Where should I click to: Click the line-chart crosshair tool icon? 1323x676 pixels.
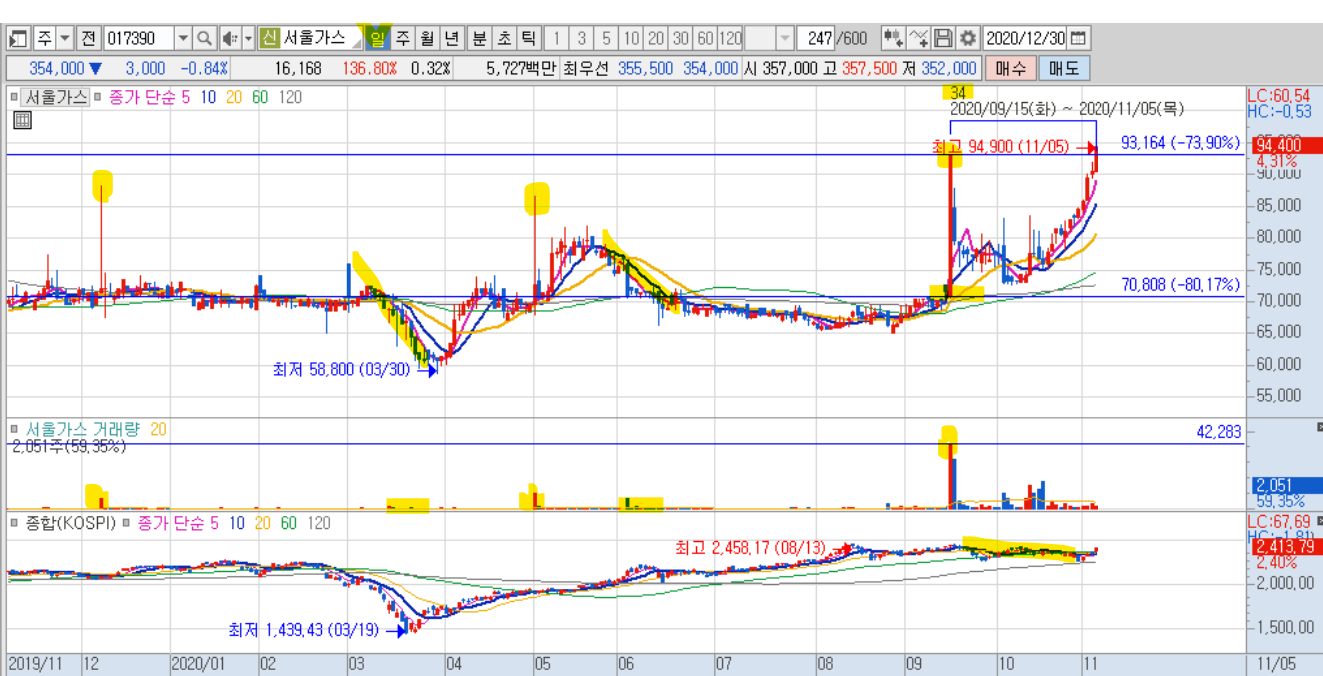click(x=919, y=38)
